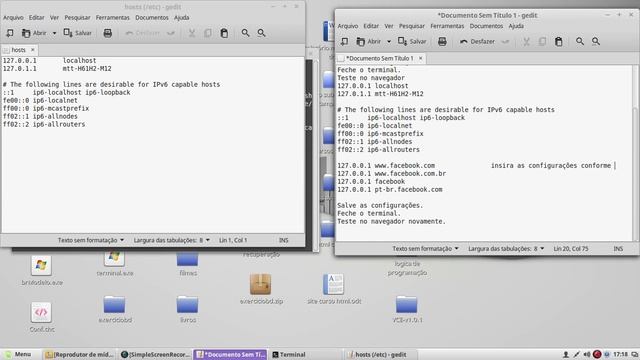Click Abrir button in hosts gedit window
The height and width of the screenshot is (360, 640).
(x=34, y=33)
